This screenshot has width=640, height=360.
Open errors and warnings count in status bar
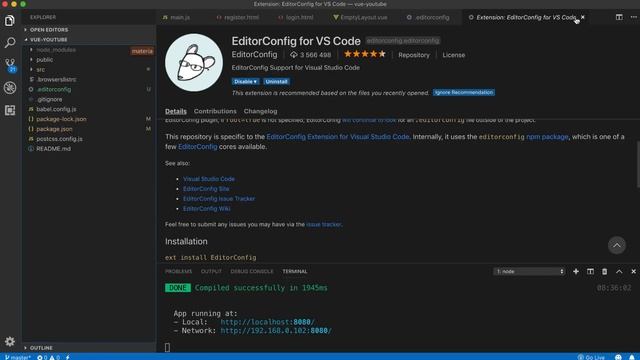click(x=48, y=357)
